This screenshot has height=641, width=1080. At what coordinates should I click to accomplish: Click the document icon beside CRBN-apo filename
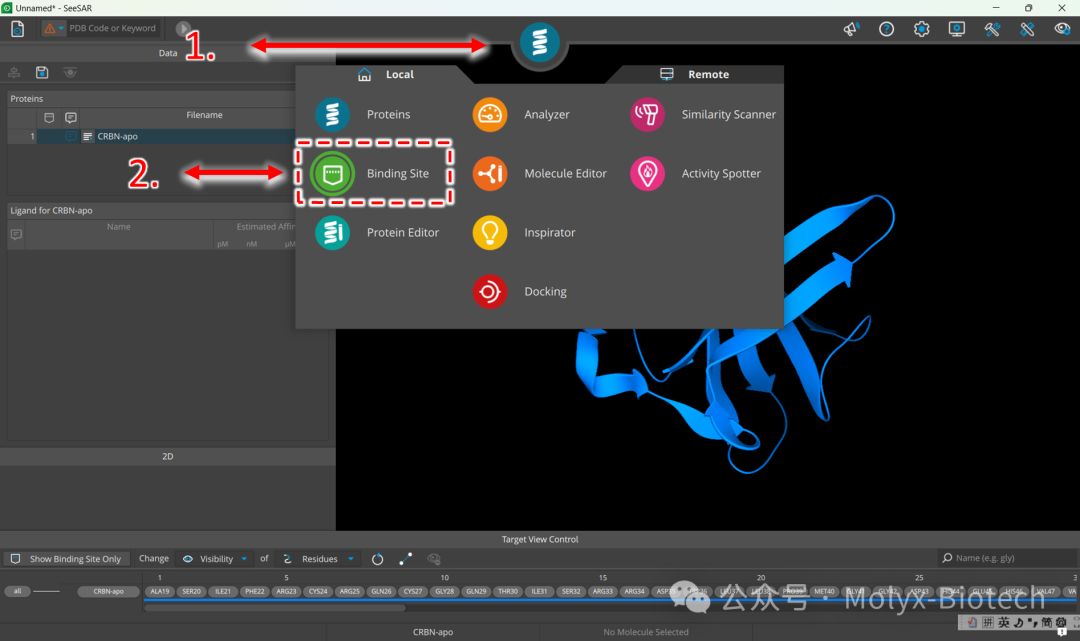(x=87, y=136)
